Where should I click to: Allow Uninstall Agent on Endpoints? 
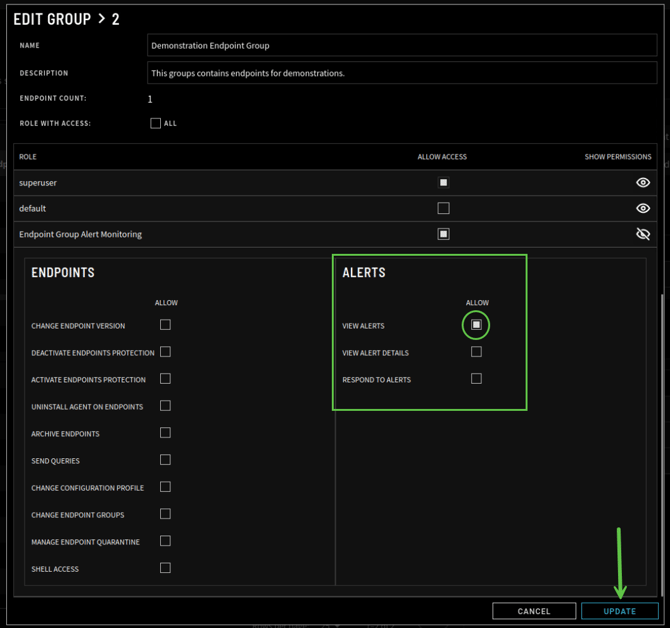165,406
